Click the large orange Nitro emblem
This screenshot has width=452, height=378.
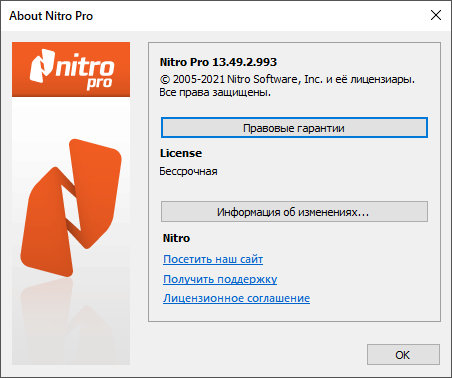71,207
